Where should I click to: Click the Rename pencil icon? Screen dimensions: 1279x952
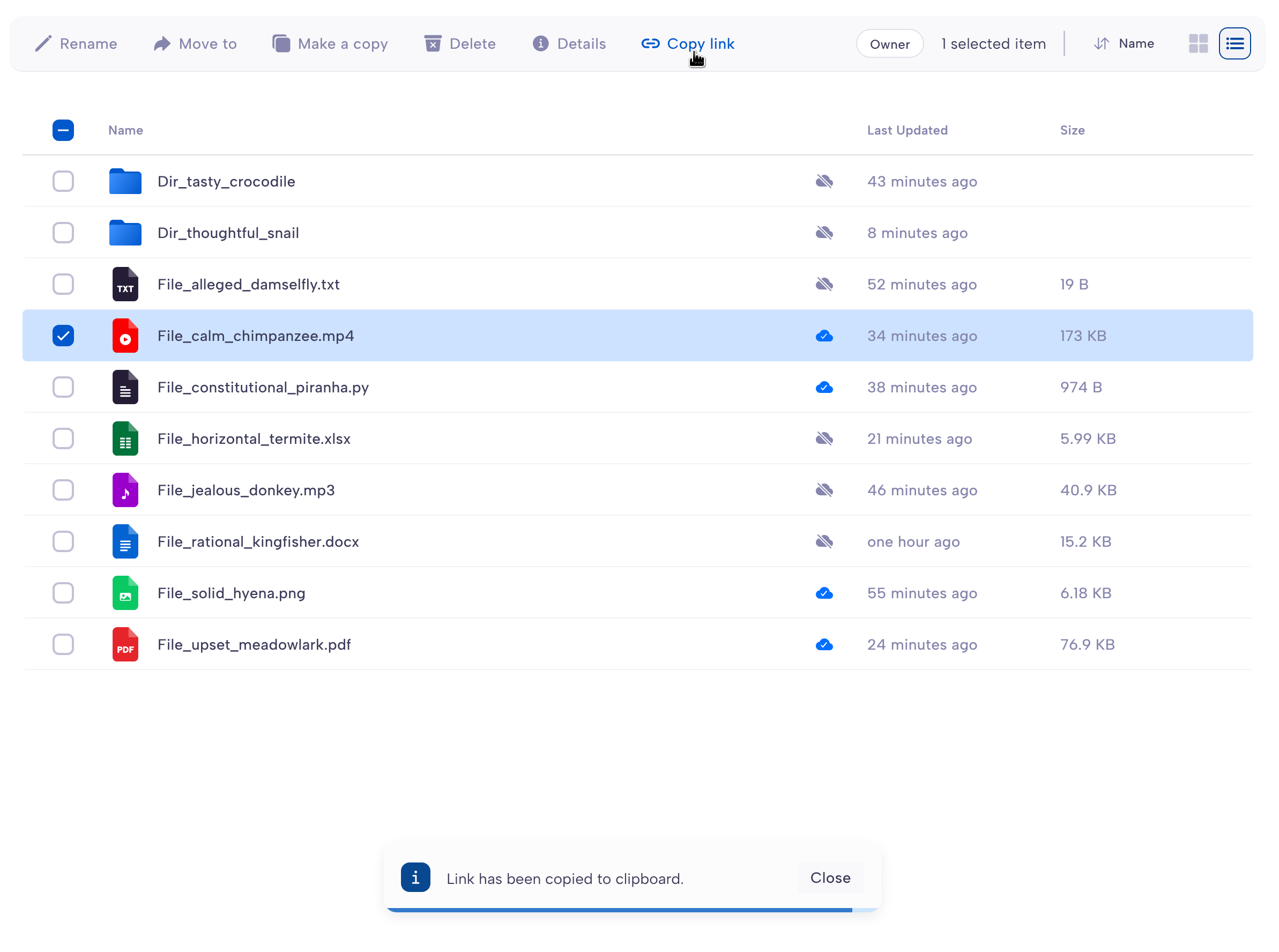point(43,44)
